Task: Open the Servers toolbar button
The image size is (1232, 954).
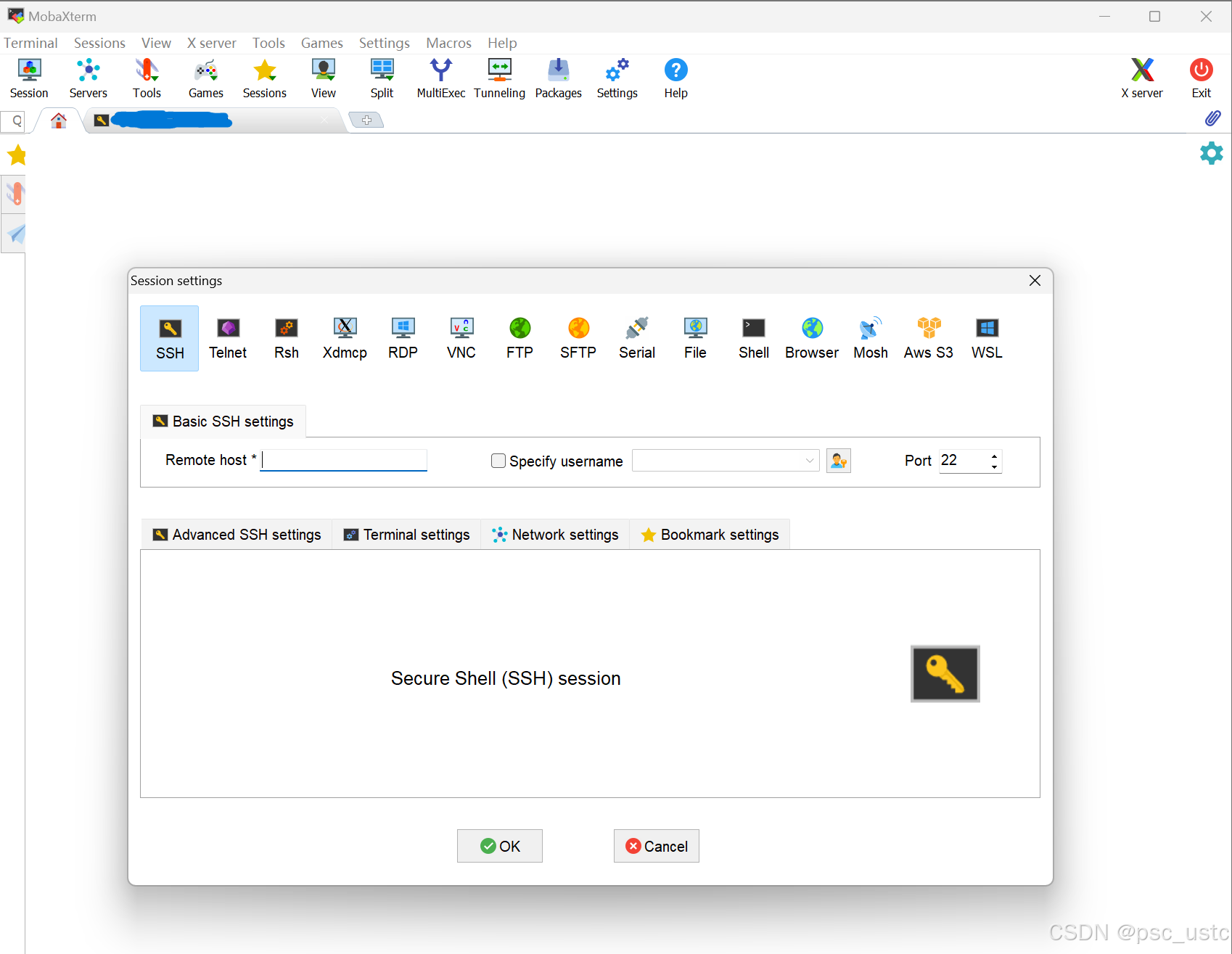Action: pyautogui.click(x=89, y=78)
